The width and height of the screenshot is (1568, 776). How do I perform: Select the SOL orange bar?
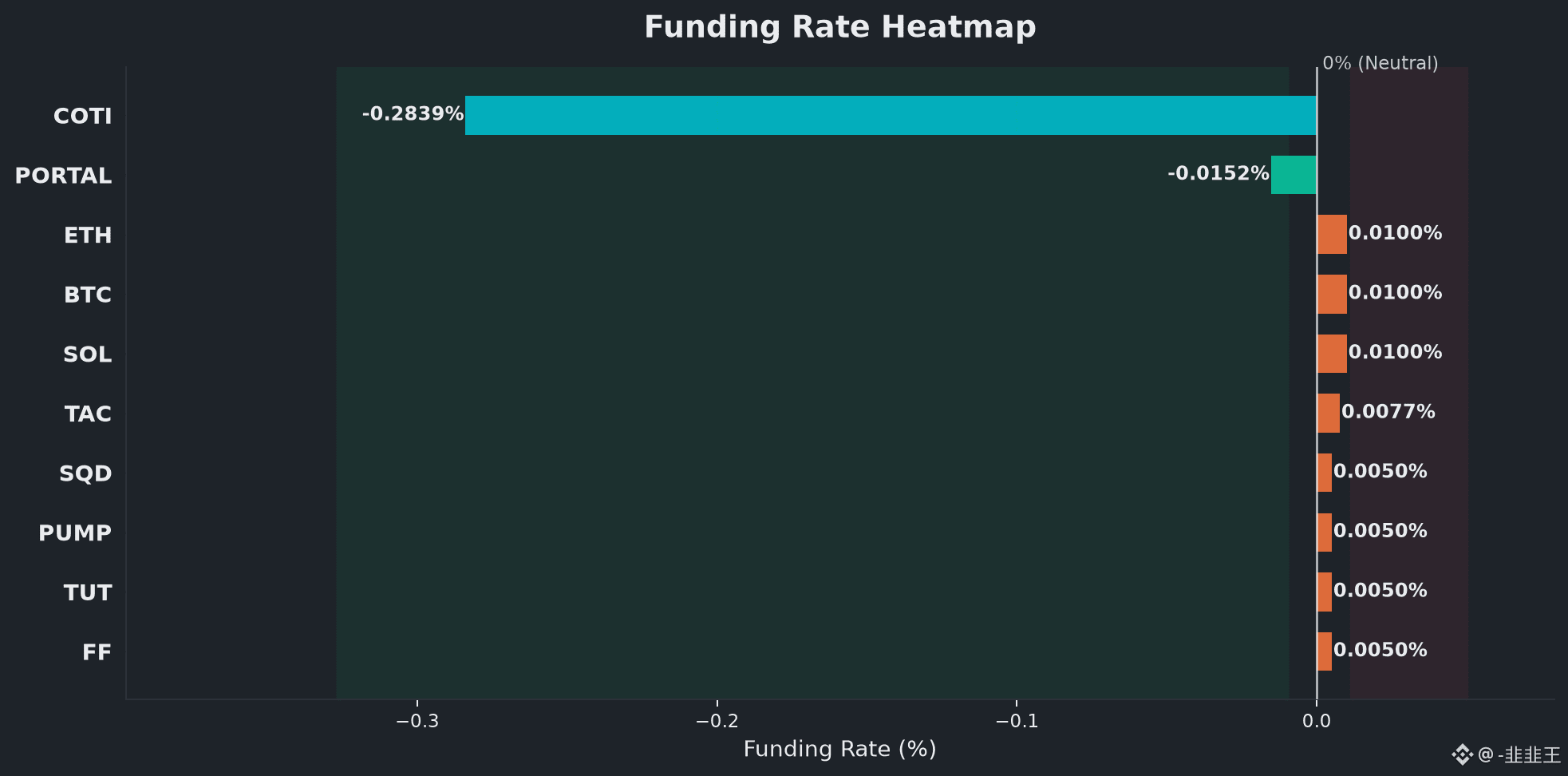[1332, 354]
